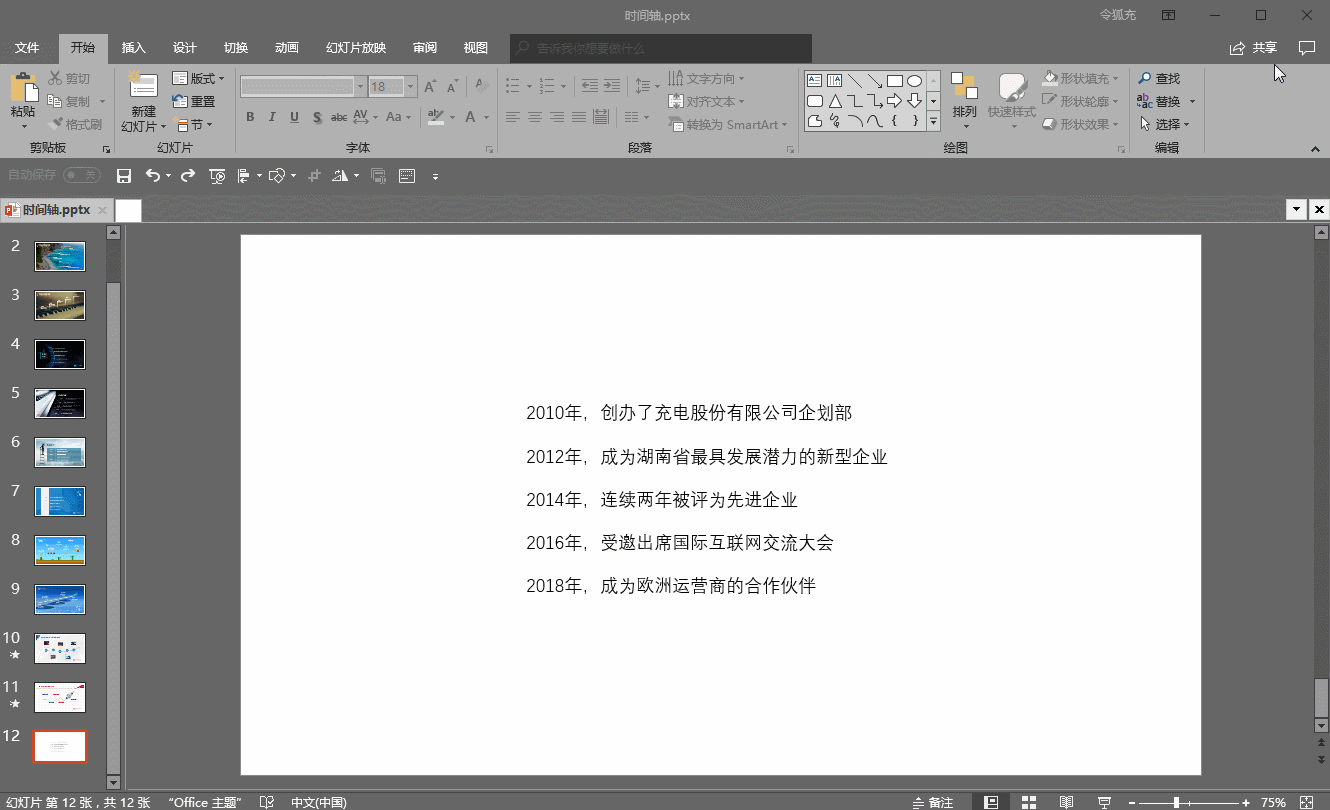Screen dimensions: 1330x810
Task: Open the 插入 ribbon tab
Action: click(x=133, y=48)
